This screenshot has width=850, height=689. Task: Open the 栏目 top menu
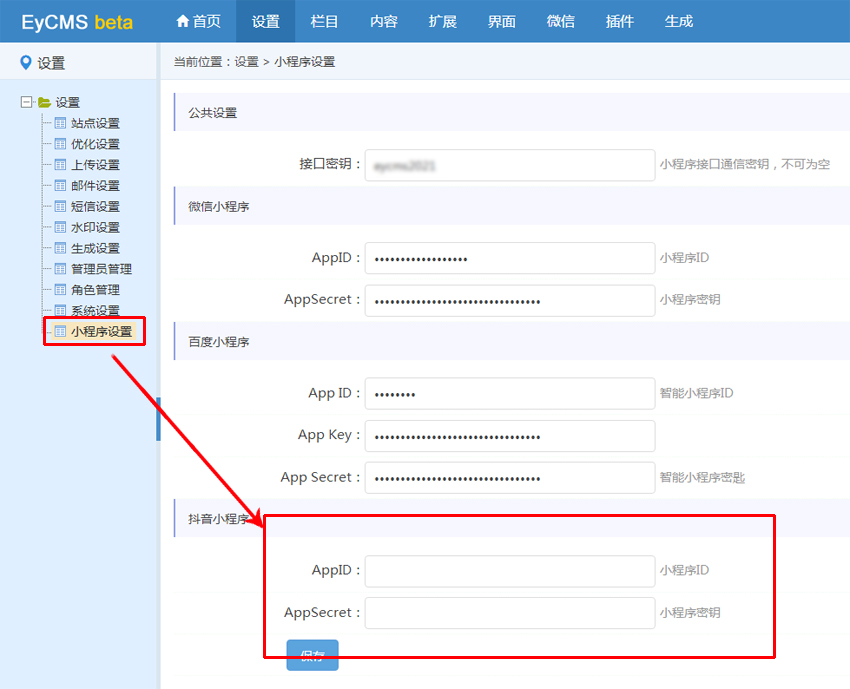tap(325, 21)
